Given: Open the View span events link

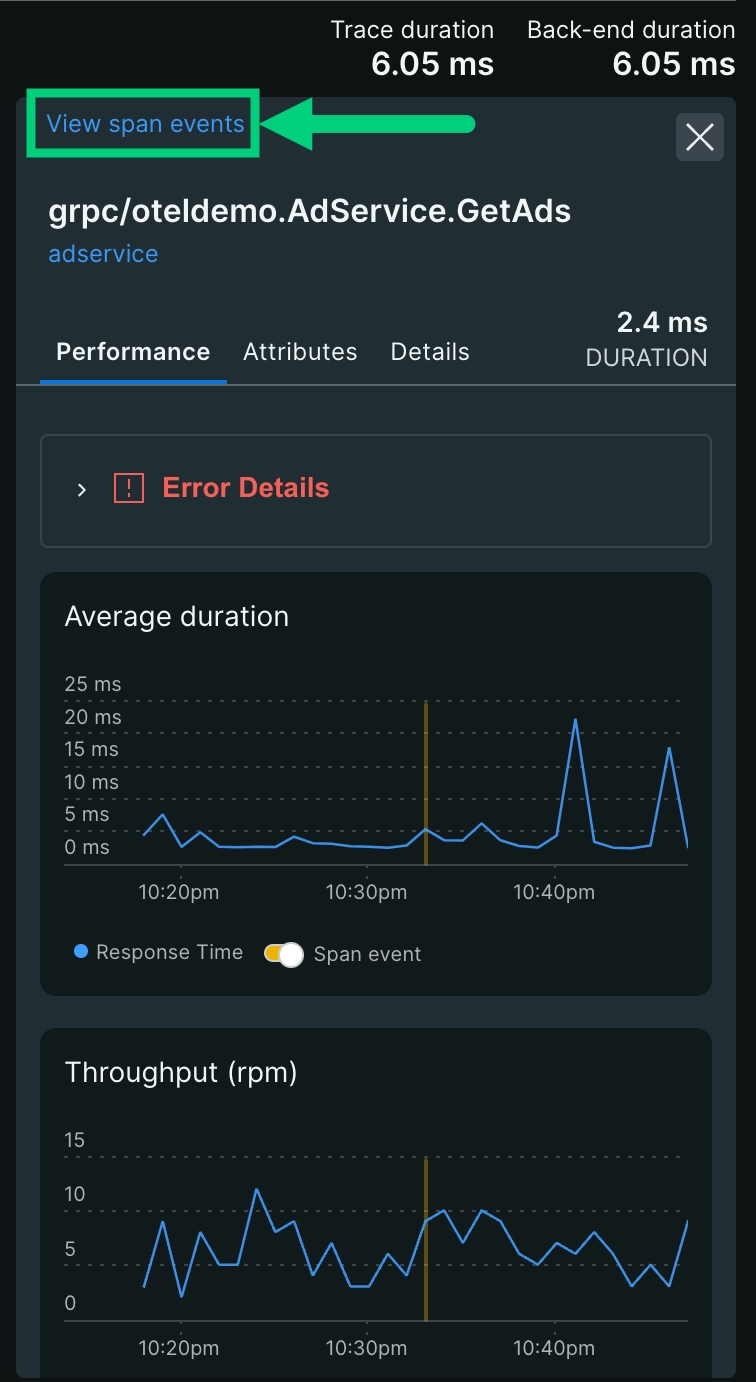Looking at the screenshot, I should (145, 124).
